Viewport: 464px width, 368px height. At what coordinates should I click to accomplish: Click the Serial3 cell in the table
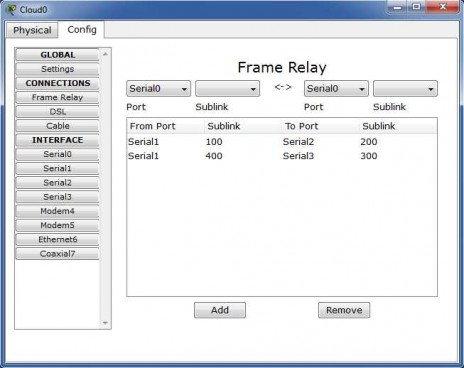[x=298, y=156]
